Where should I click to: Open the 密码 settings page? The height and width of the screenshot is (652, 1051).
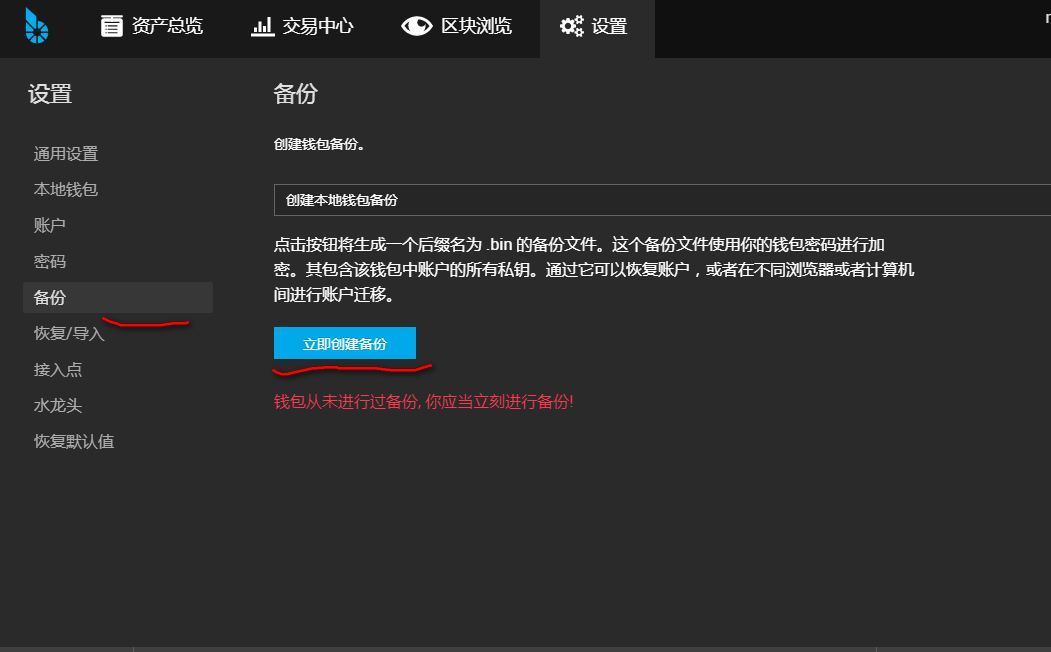[50, 261]
